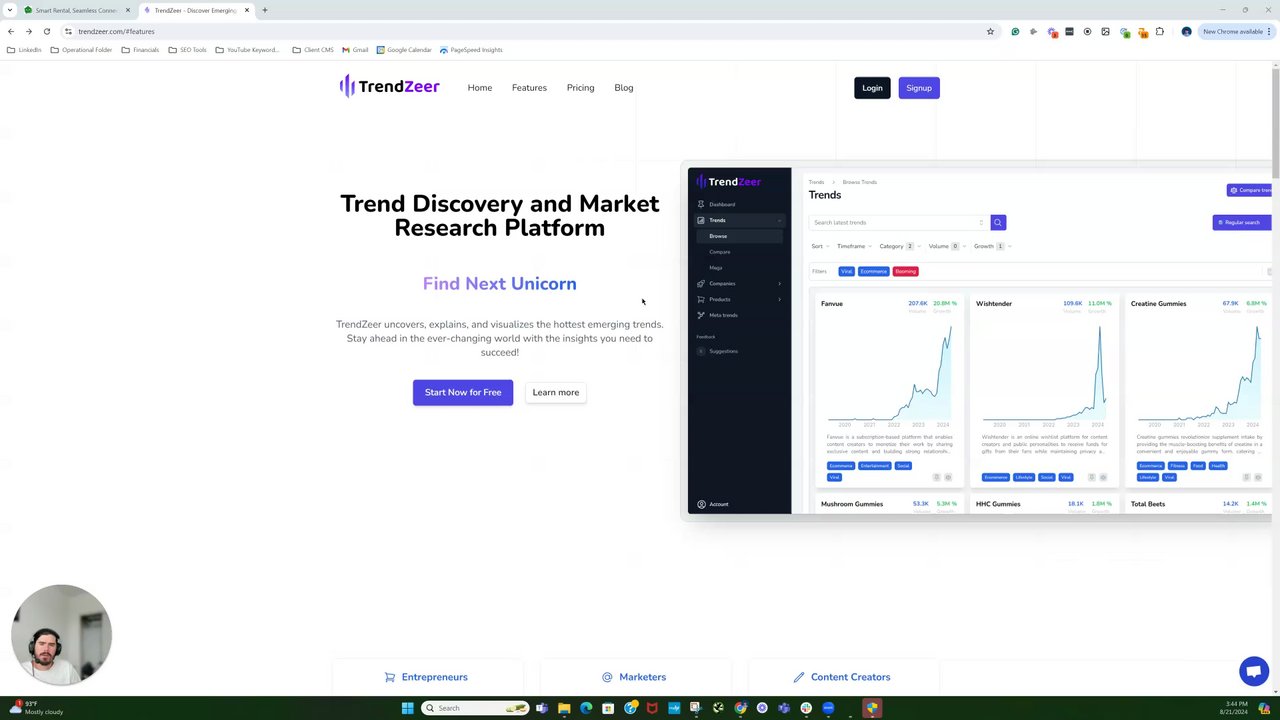The height and width of the screenshot is (720, 1280).
Task: Open Microsoft Store from the taskbar
Action: point(608,708)
